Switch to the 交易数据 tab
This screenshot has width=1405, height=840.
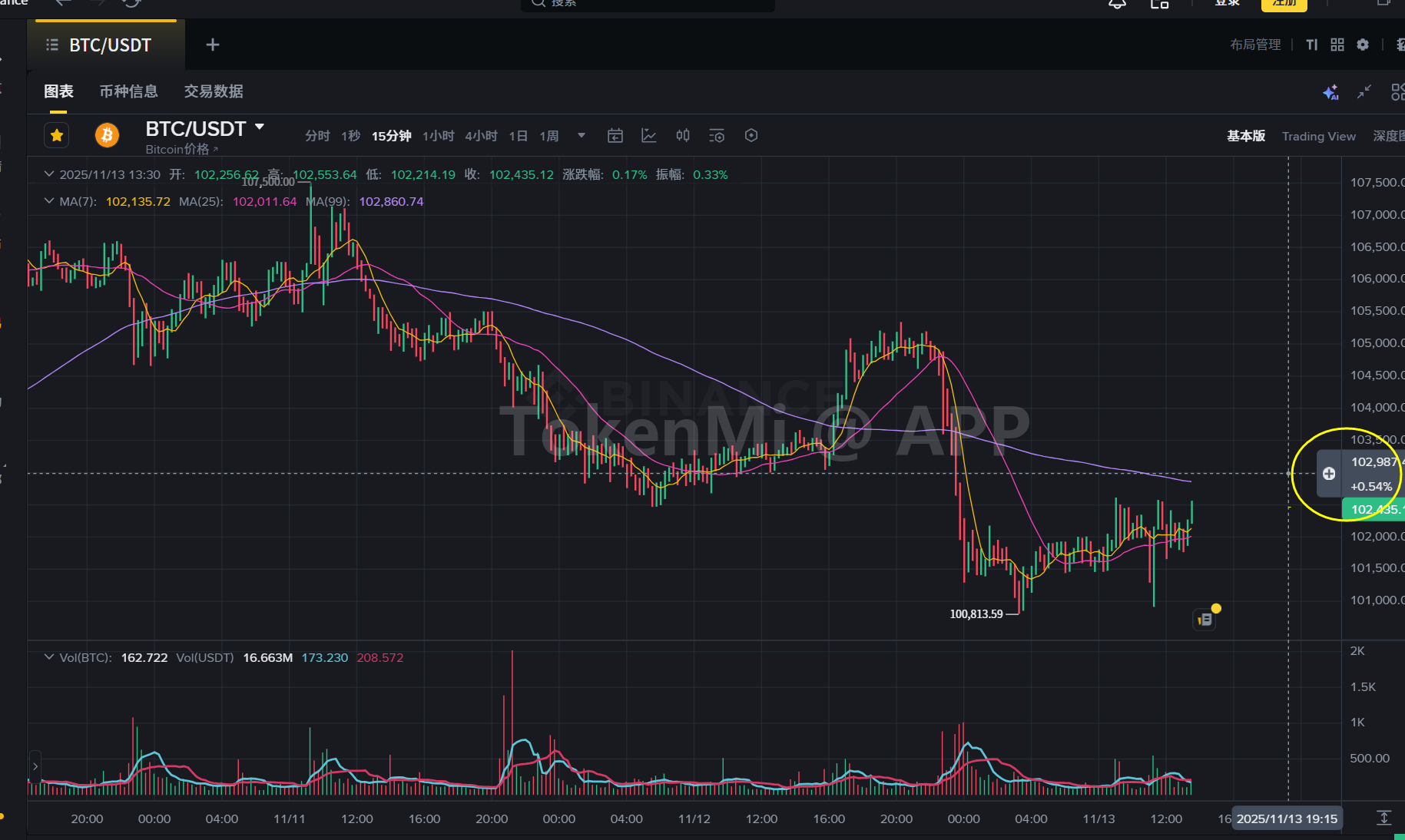pos(214,91)
